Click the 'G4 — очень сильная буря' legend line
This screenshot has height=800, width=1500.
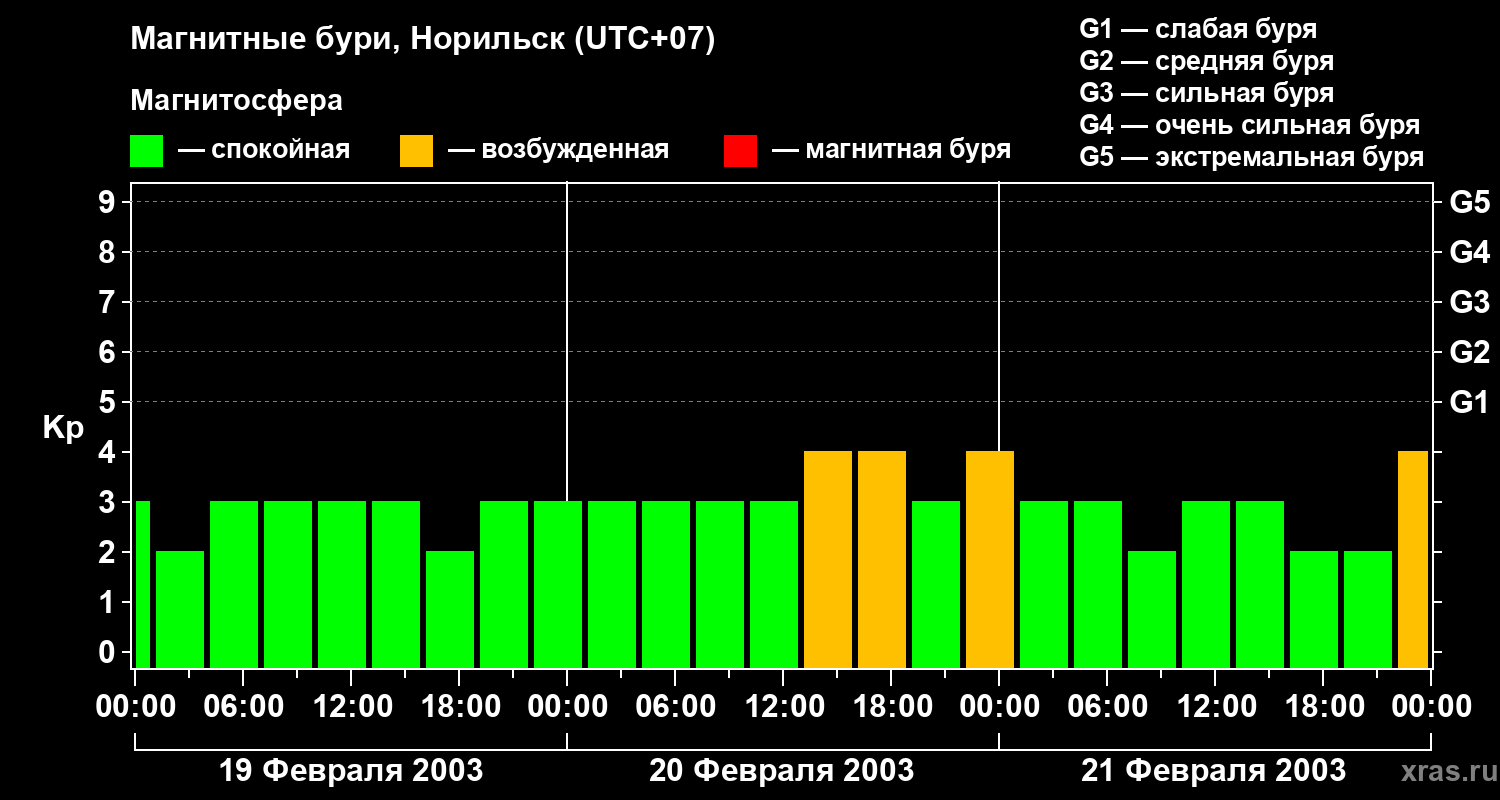point(1250,125)
